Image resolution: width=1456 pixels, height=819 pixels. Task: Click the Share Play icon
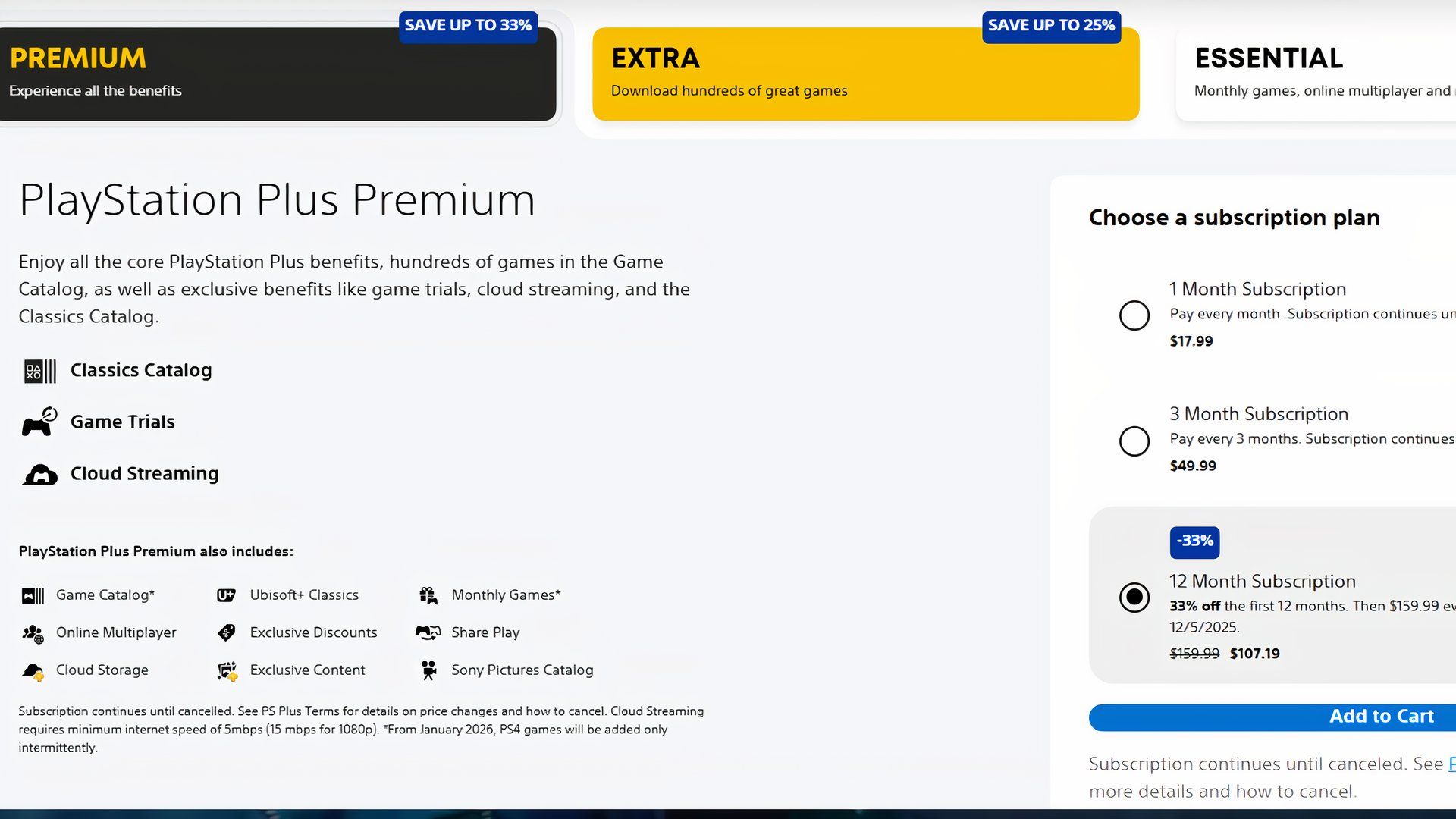click(x=428, y=632)
